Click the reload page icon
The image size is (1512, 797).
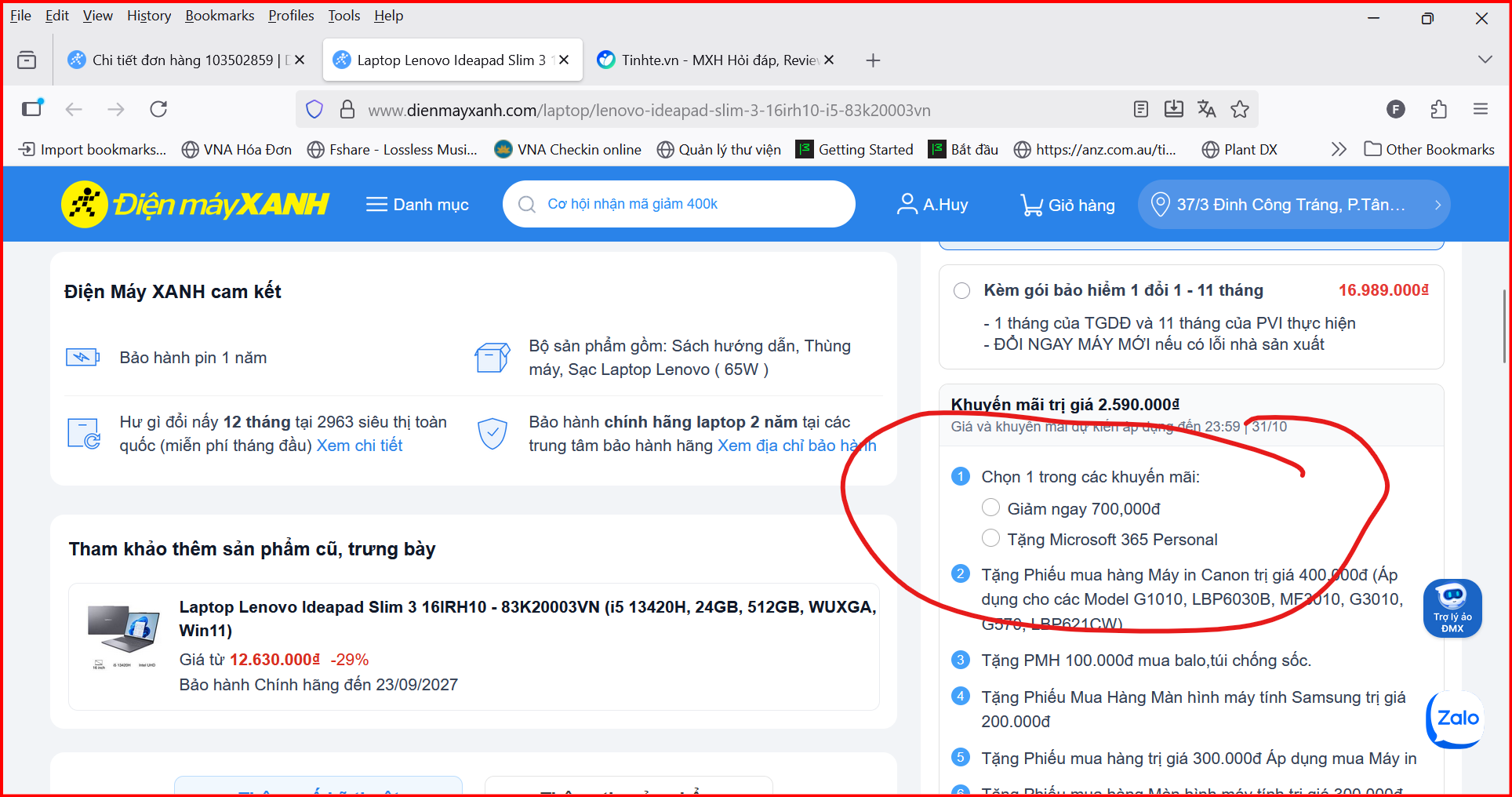click(x=158, y=109)
